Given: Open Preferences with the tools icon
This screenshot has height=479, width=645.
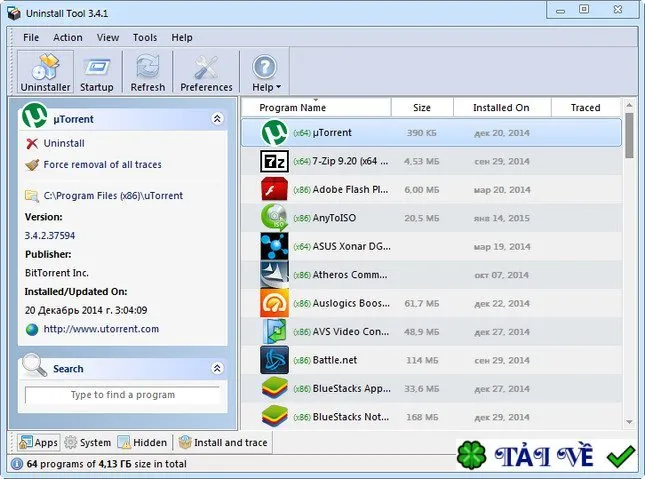Looking at the screenshot, I should coord(206,72).
